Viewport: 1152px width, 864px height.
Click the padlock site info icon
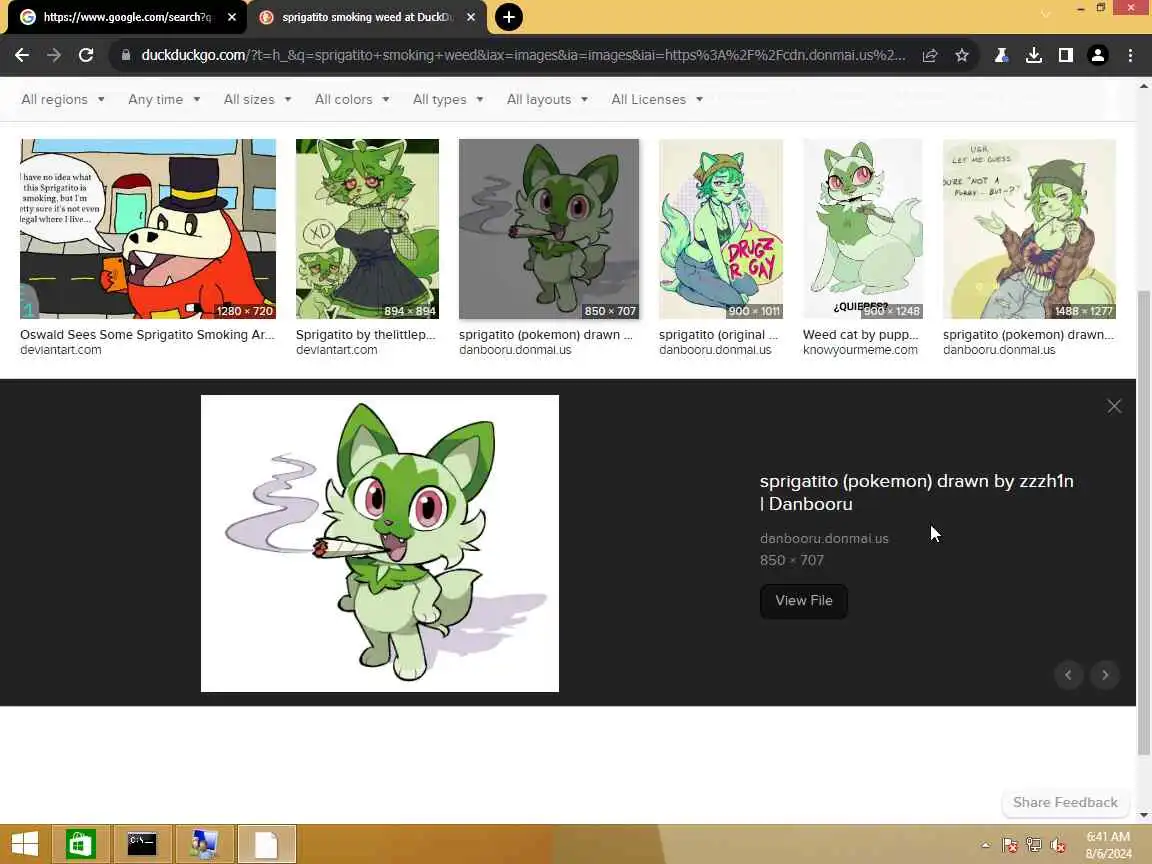[x=126, y=55]
